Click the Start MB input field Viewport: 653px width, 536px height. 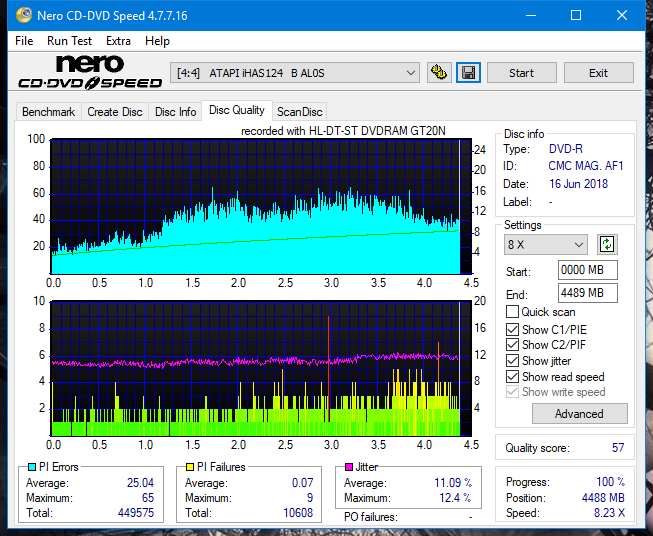587,270
